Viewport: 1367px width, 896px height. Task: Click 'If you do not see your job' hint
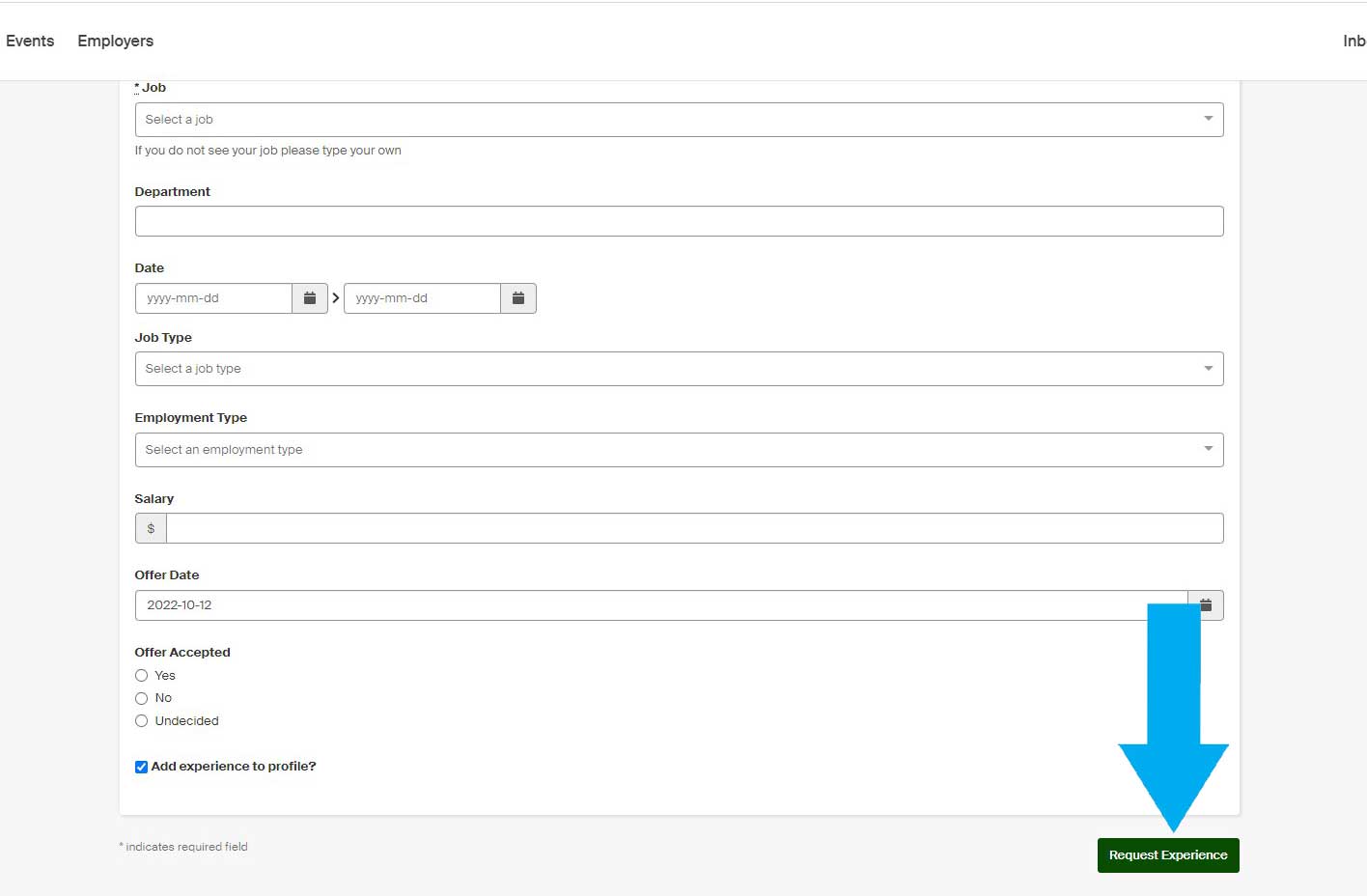point(267,151)
